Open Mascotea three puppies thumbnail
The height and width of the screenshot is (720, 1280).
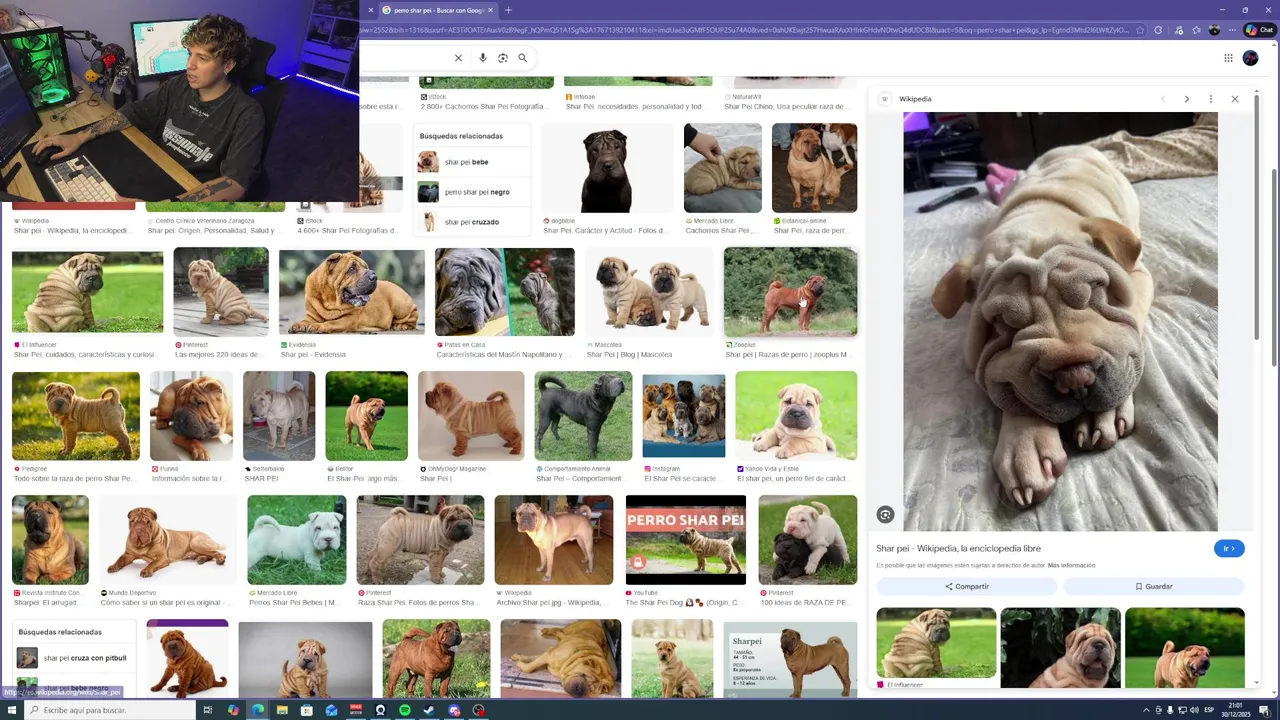pos(650,292)
